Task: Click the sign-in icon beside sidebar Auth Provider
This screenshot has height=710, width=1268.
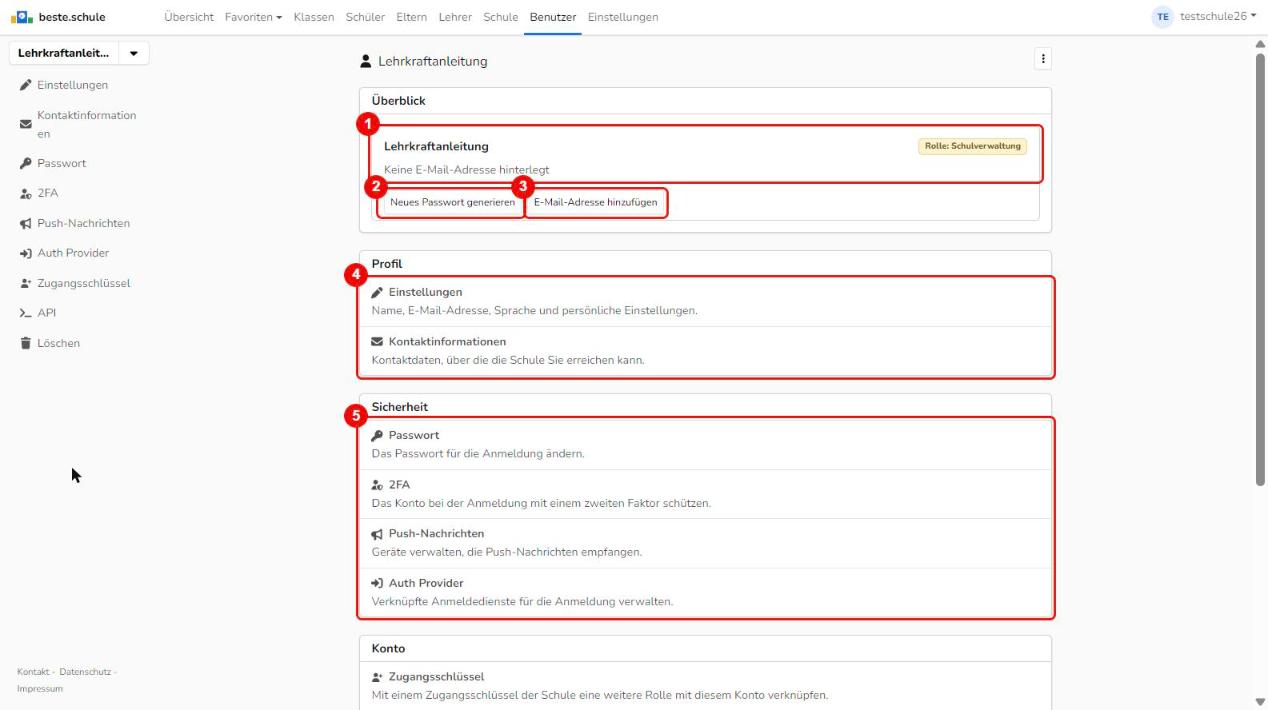Action: coord(25,253)
